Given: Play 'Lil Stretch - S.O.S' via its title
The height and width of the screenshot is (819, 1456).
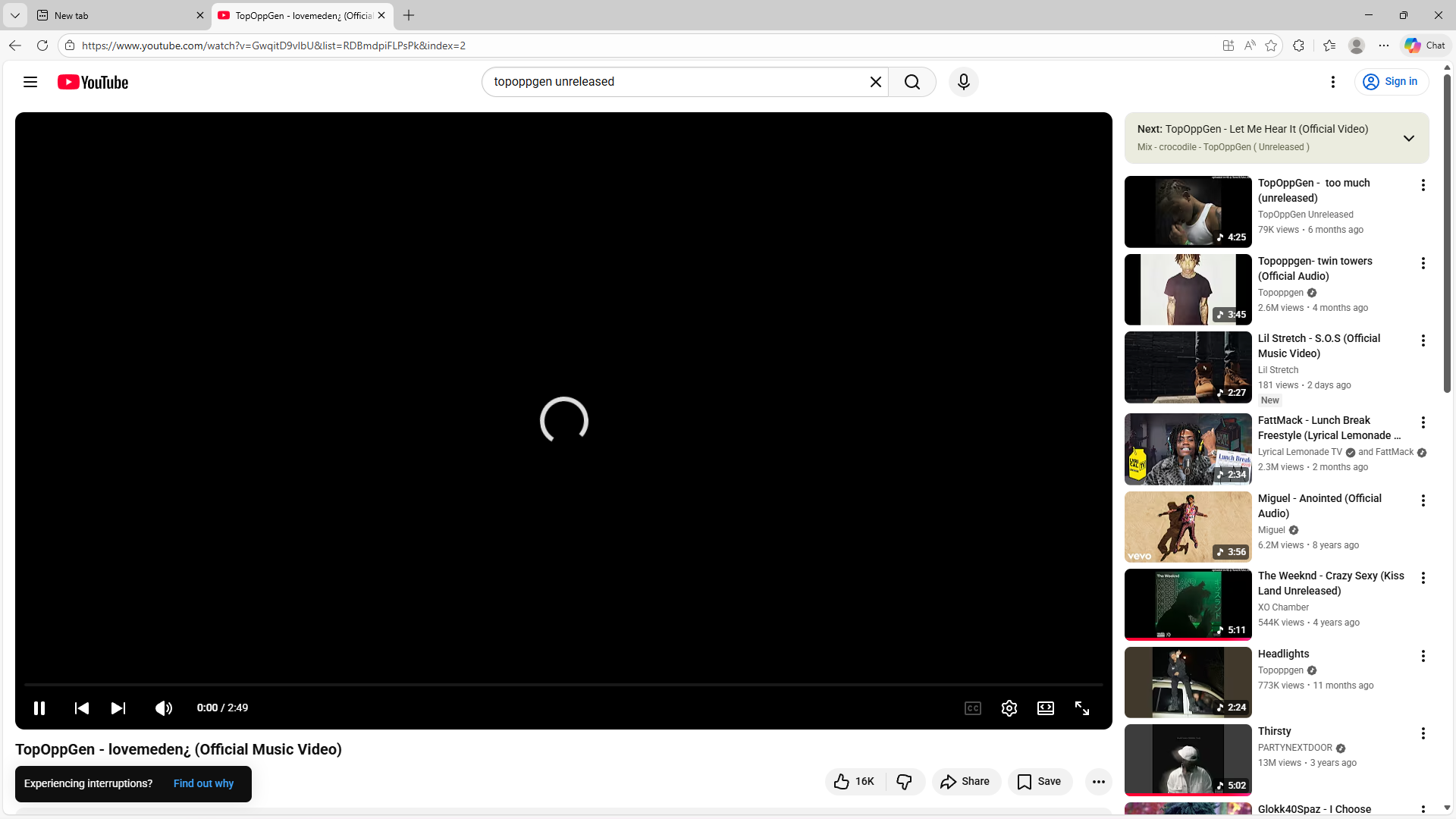Looking at the screenshot, I should [1319, 346].
